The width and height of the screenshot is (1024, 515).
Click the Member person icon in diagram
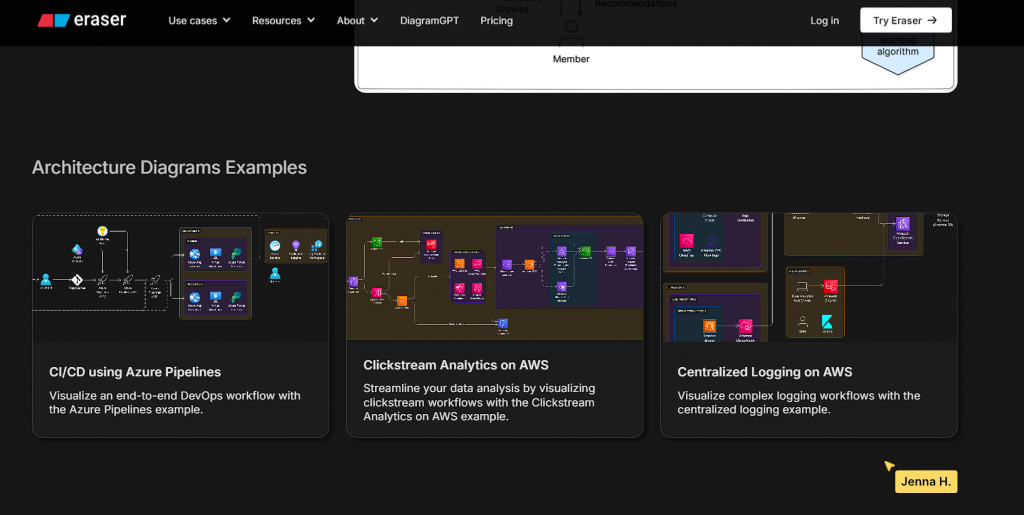click(x=571, y=34)
